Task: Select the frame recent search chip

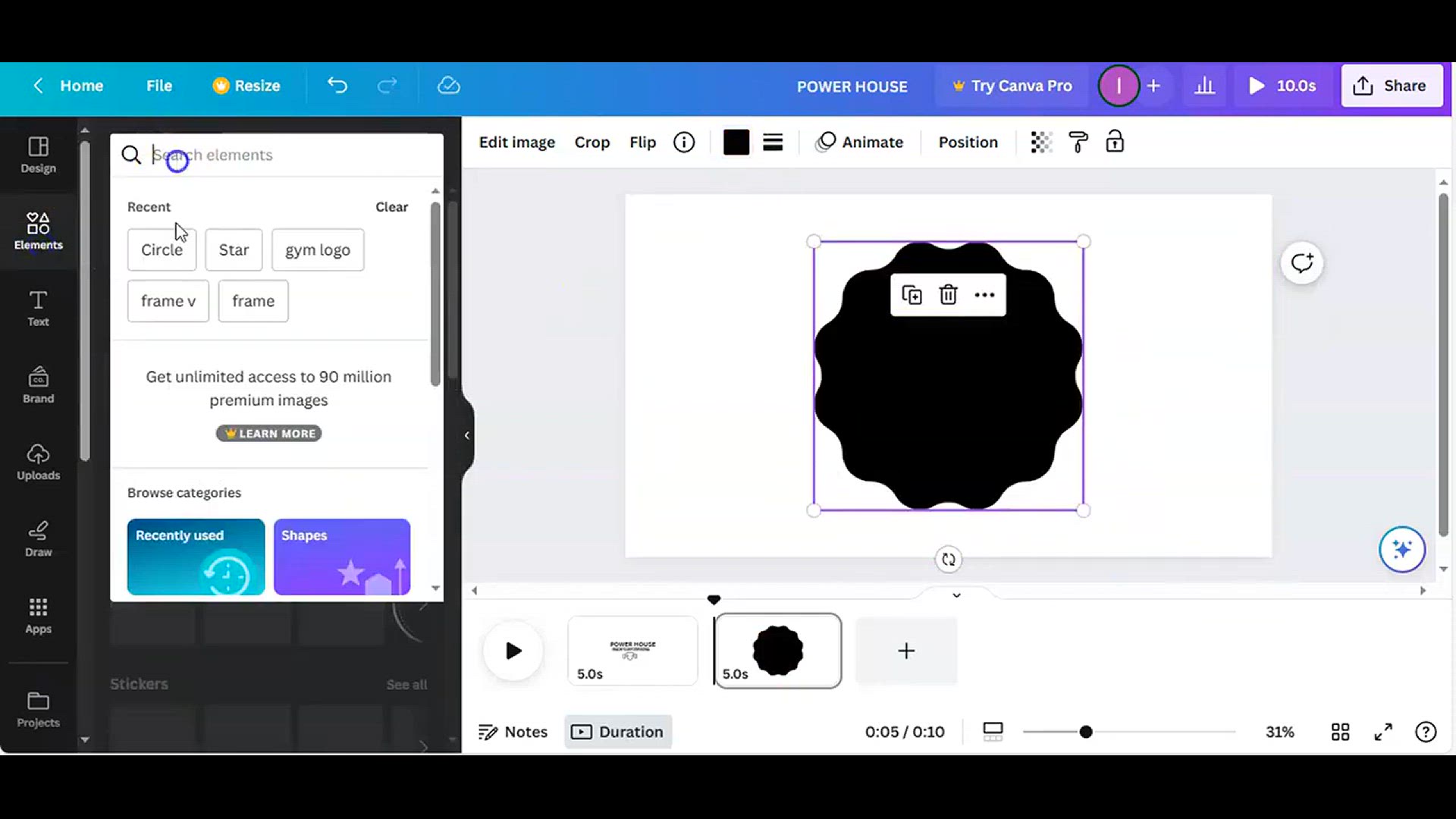Action: pyautogui.click(x=253, y=301)
